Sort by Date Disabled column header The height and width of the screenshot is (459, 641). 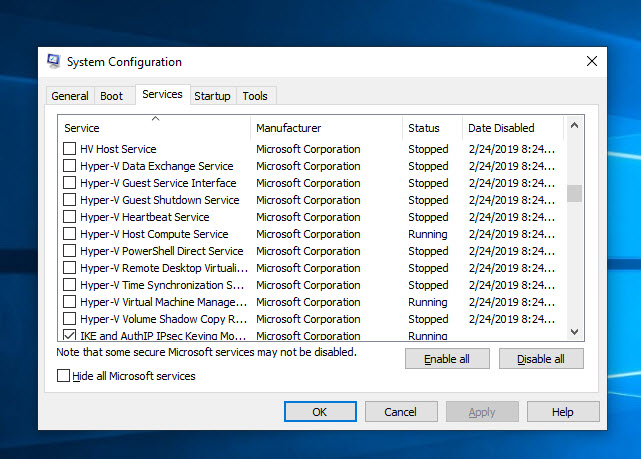coord(513,128)
